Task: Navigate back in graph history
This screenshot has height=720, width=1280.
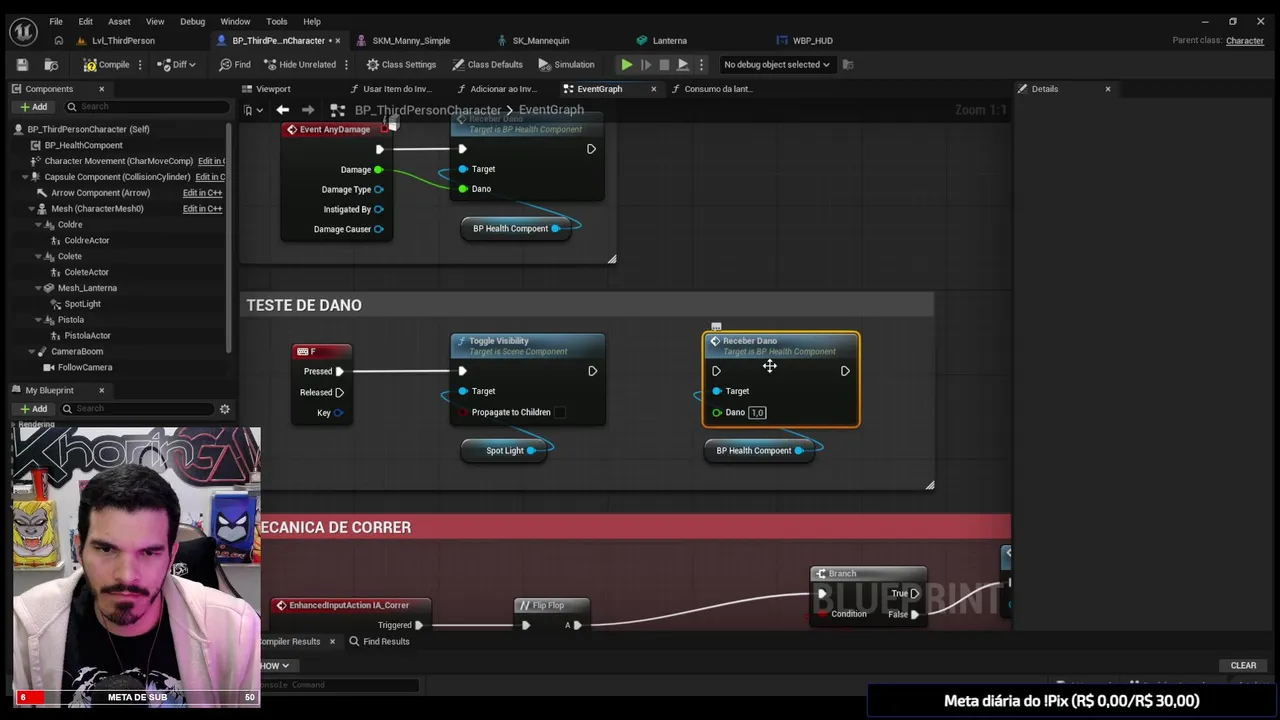Action: pyautogui.click(x=283, y=110)
